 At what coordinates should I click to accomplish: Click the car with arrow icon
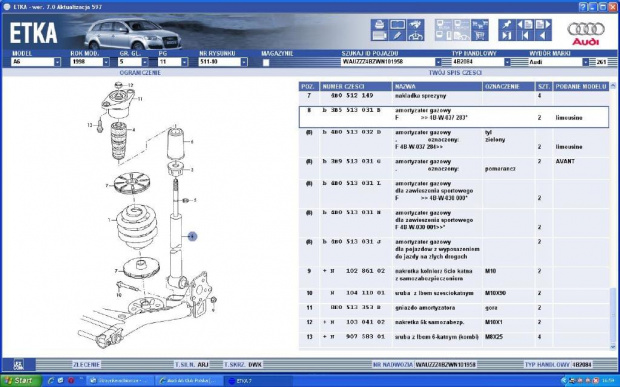(415, 25)
